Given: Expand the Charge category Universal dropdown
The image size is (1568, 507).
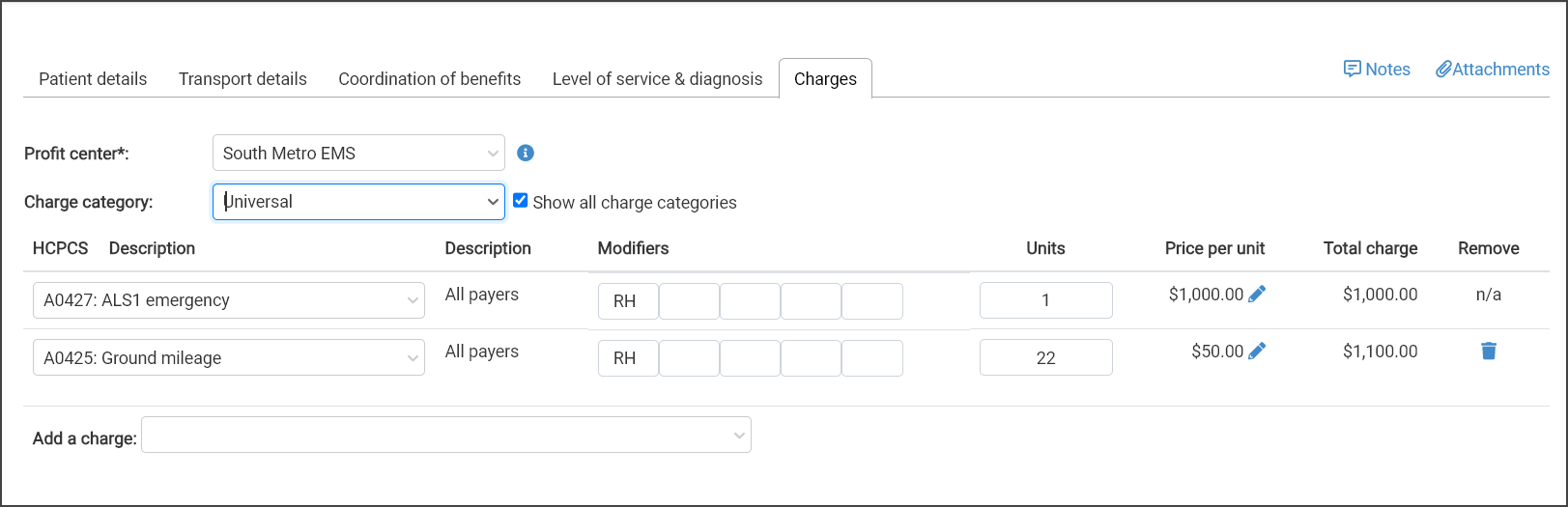Looking at the screenshot, I should point(358,202).
